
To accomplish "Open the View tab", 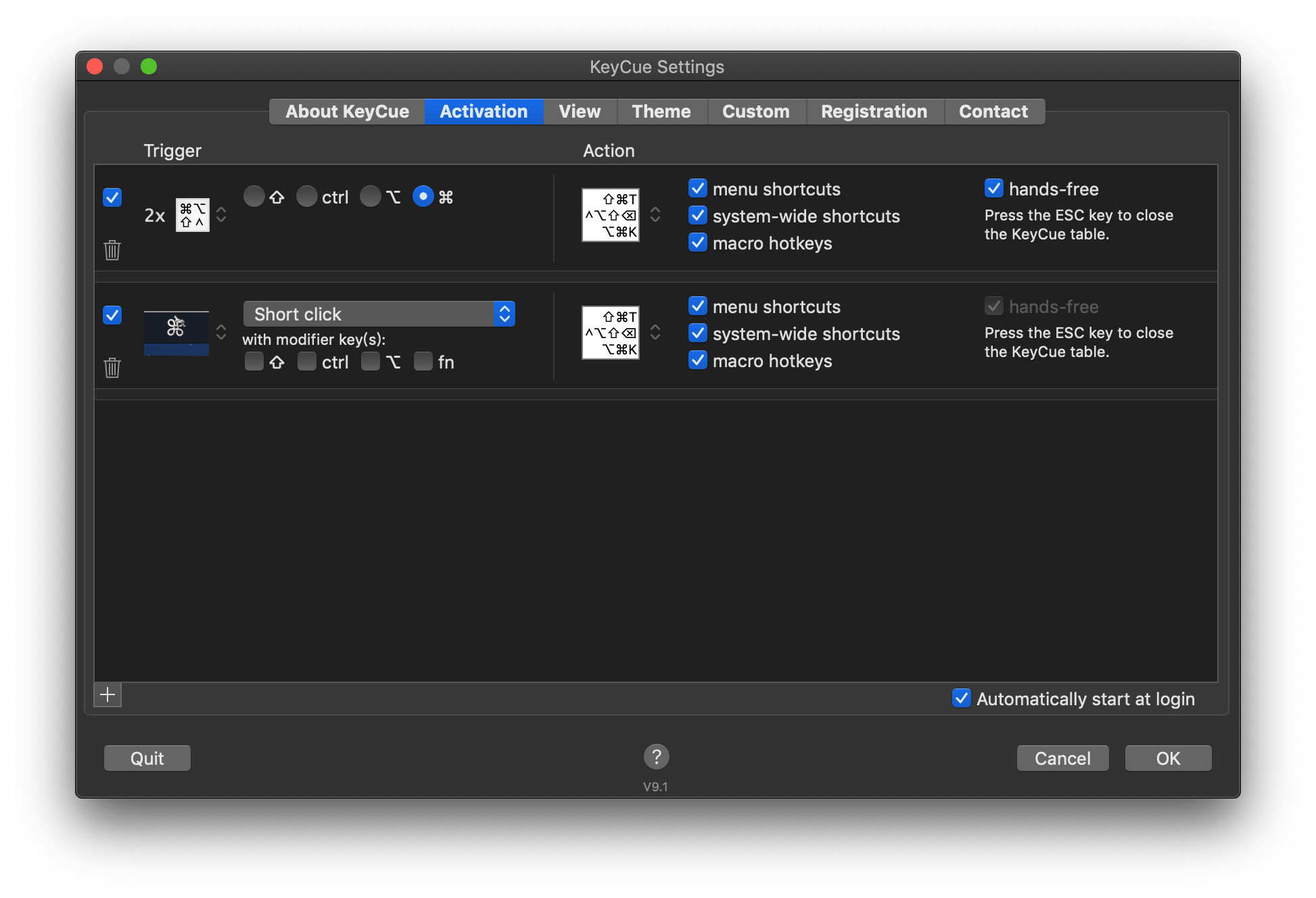I will tap(580, 112).
